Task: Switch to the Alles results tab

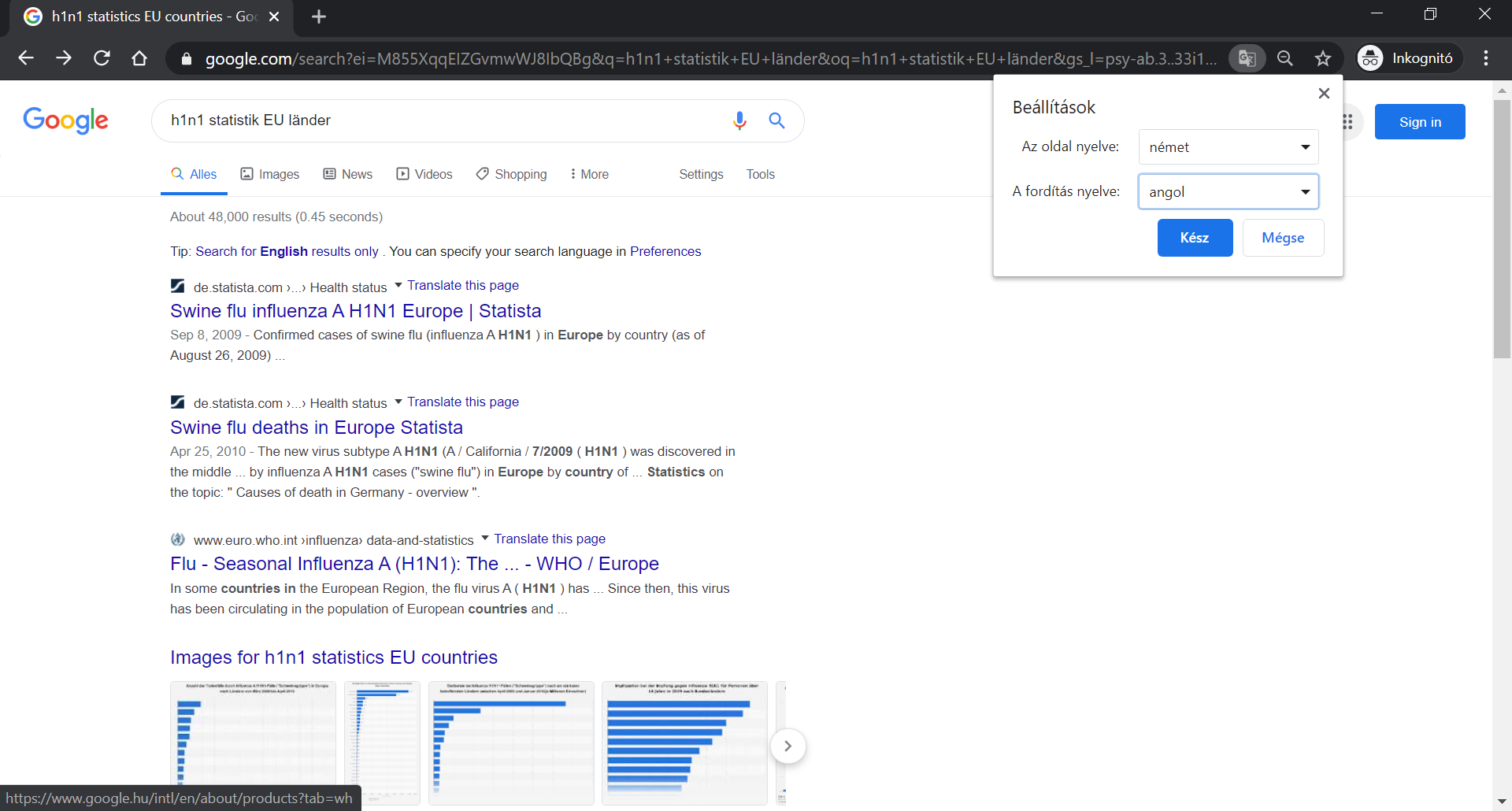Action: tap(194, 175)
